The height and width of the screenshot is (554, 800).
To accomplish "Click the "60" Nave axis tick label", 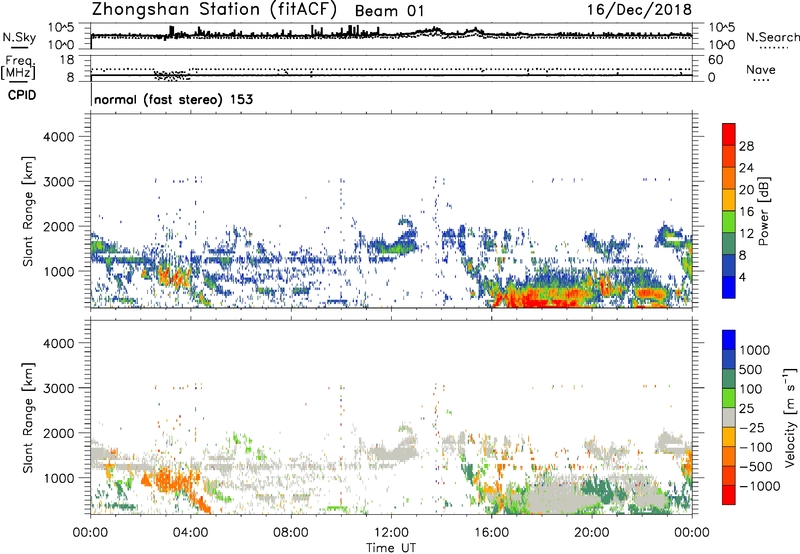I will tap(715, 60).
